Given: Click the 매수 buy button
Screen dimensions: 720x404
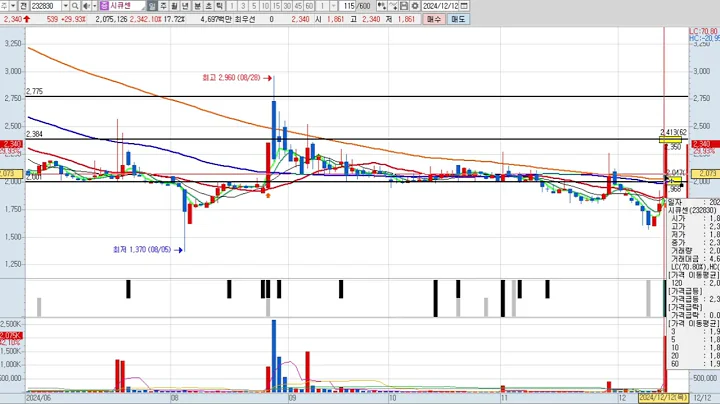Looking at the screenshot, I should point(433,19).
